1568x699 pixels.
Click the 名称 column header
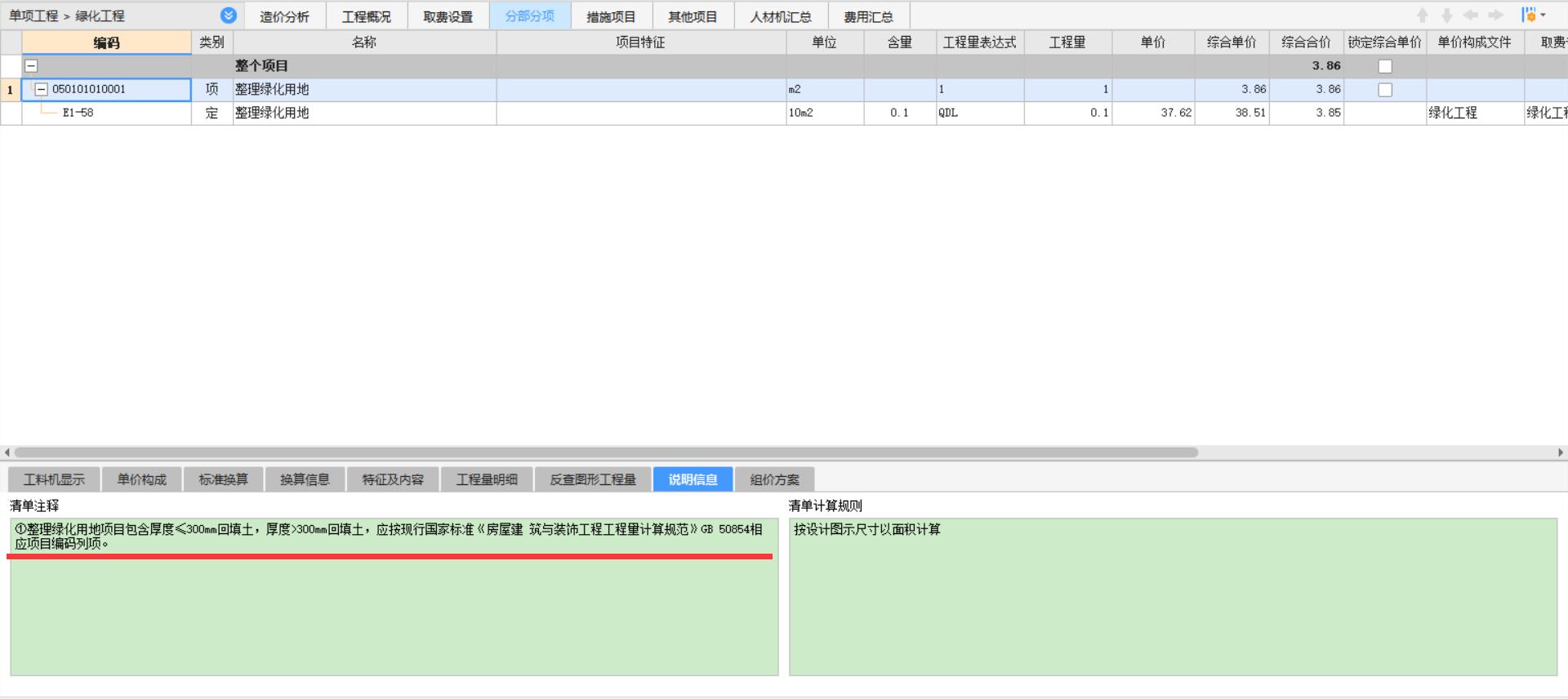(364, 42)
